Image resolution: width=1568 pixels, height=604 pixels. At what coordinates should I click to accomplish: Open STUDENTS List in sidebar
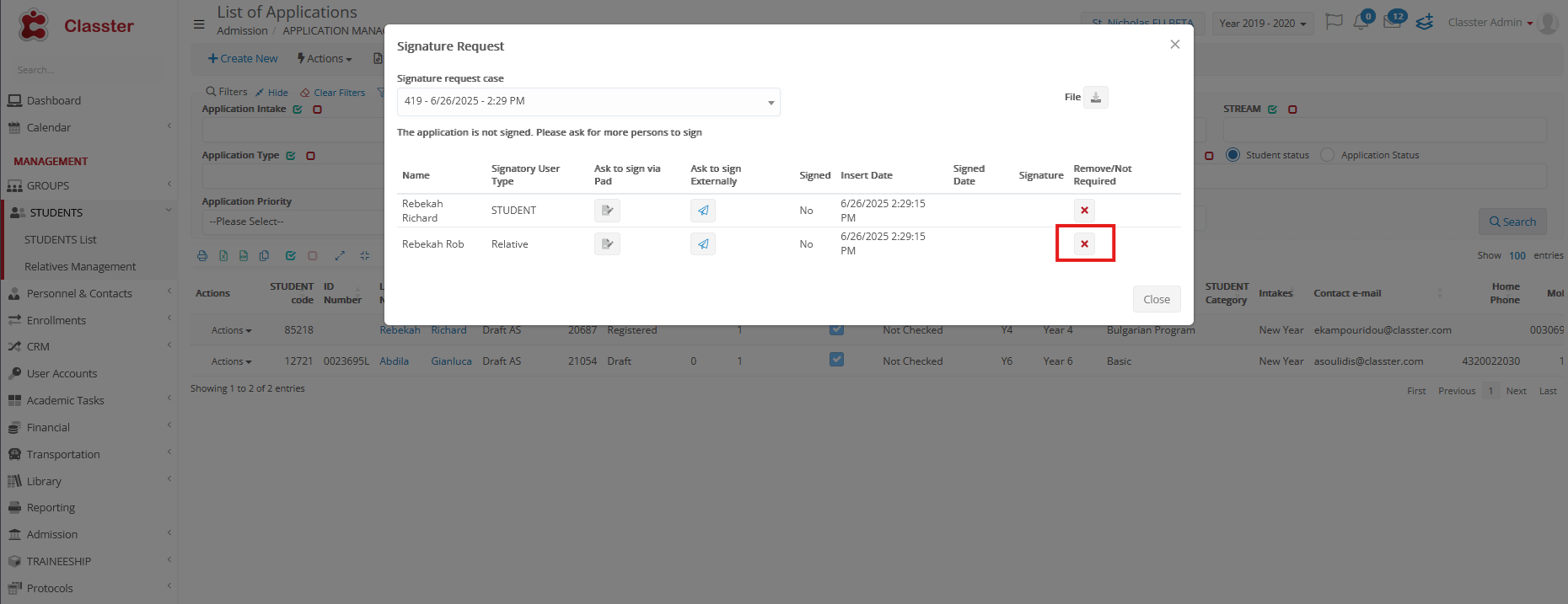coord(61,240)
